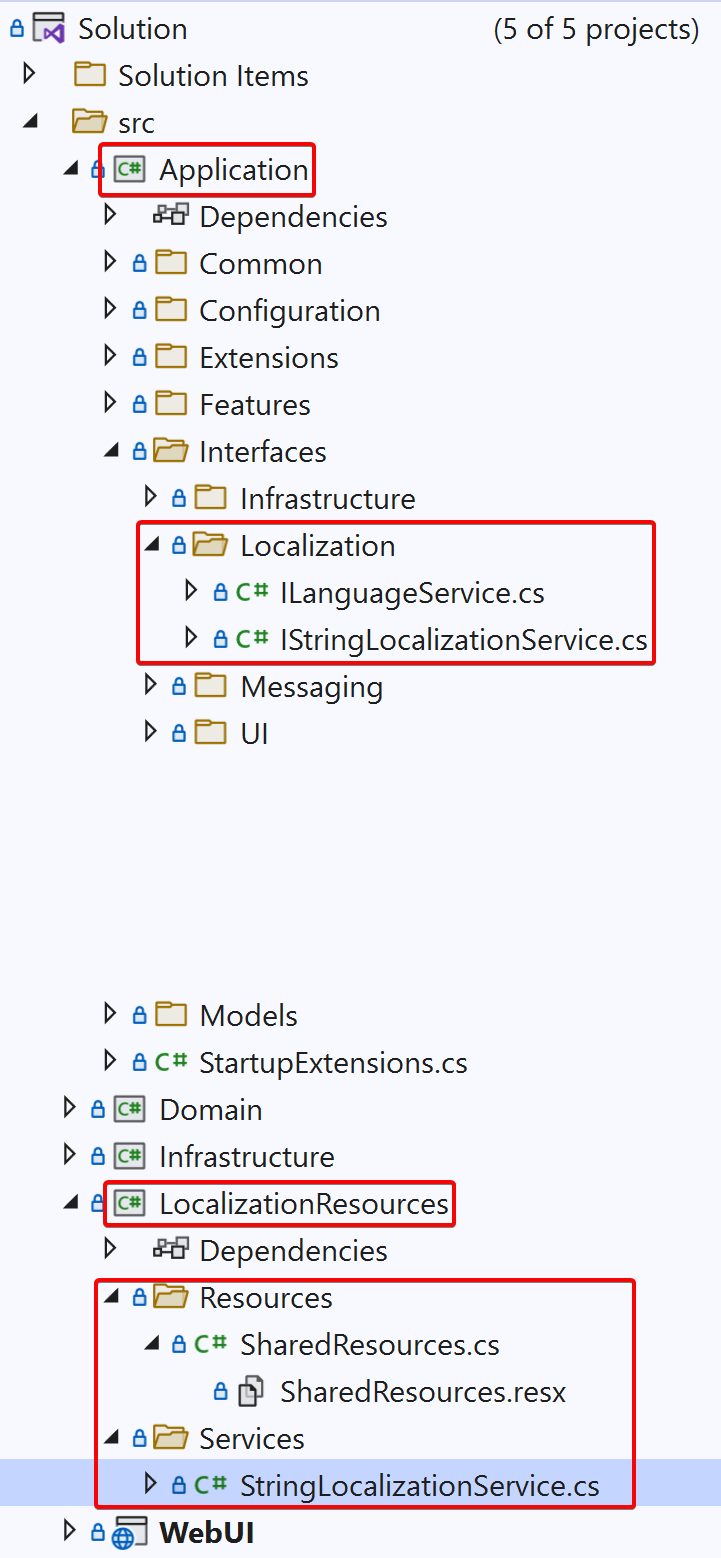Expand the Domain project node

coord(68,1109)
